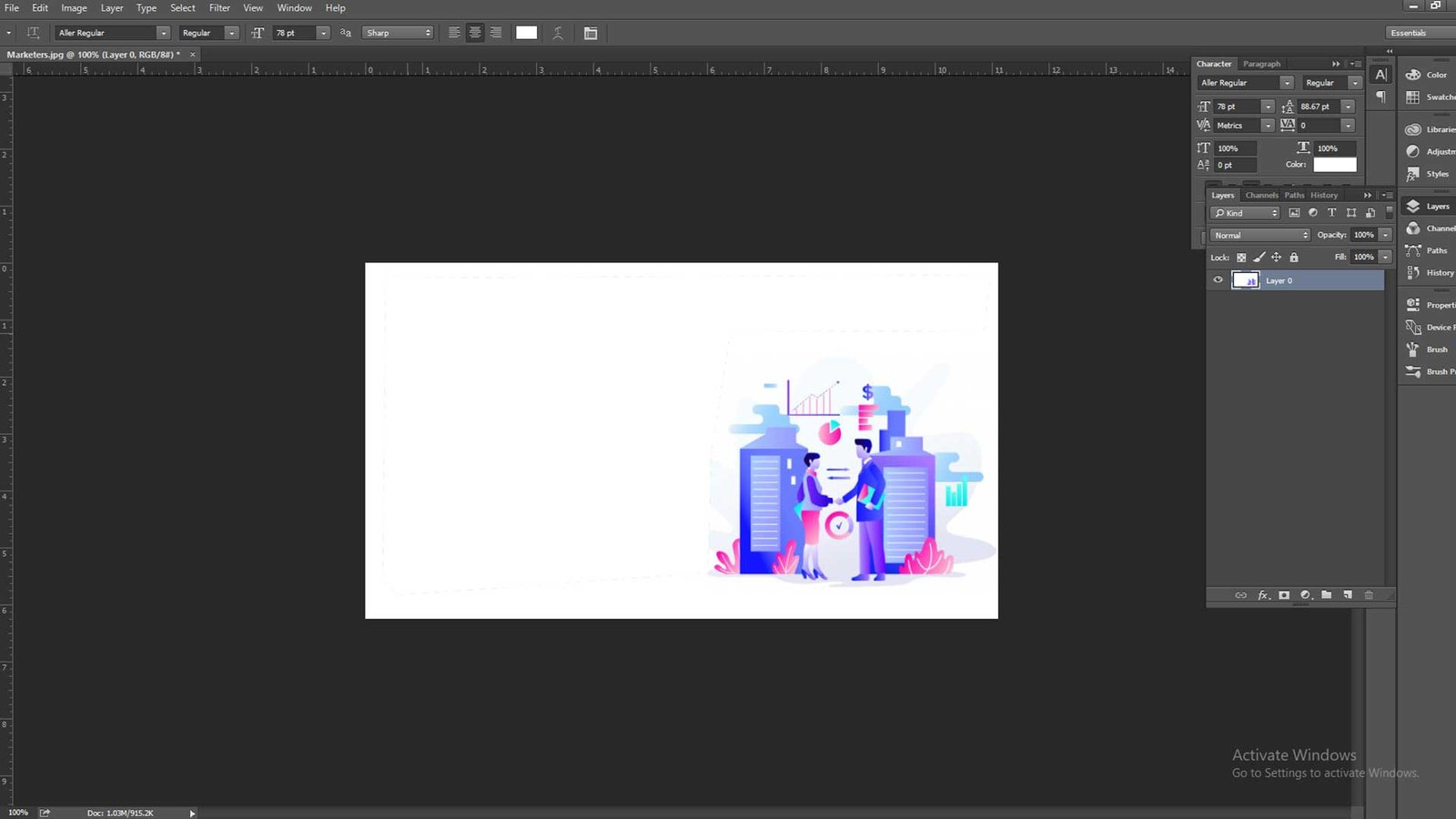Toggle the layer filter on/off switch
Image resolution: width=1456 pixels, height=819 pixels.
[1389, 212]
